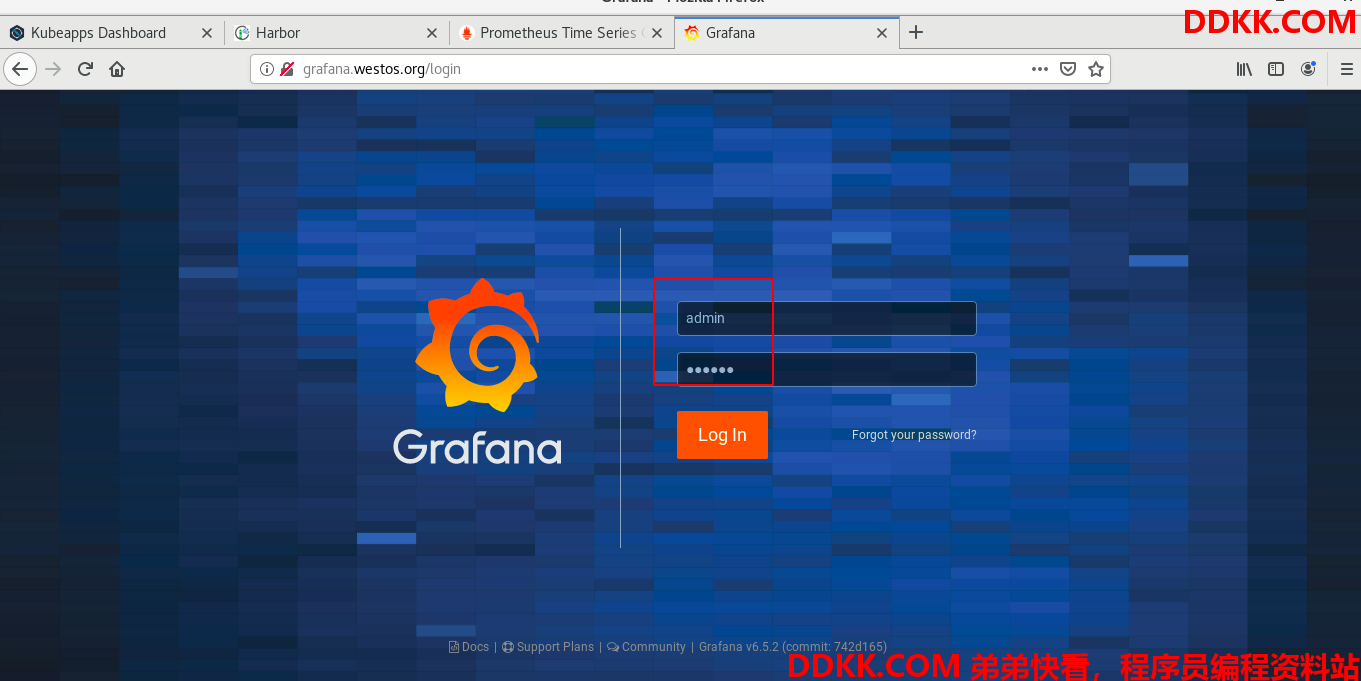Click the Kubeapps tab favicon
The image size is (1361, 681).
17,33
